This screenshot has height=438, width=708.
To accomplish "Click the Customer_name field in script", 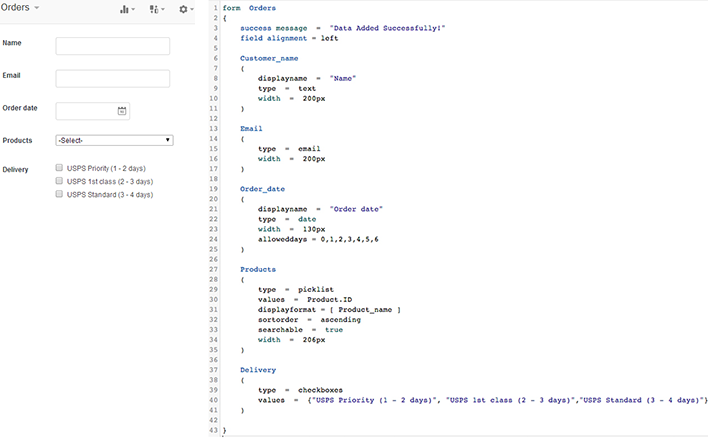I will (269, 58).
